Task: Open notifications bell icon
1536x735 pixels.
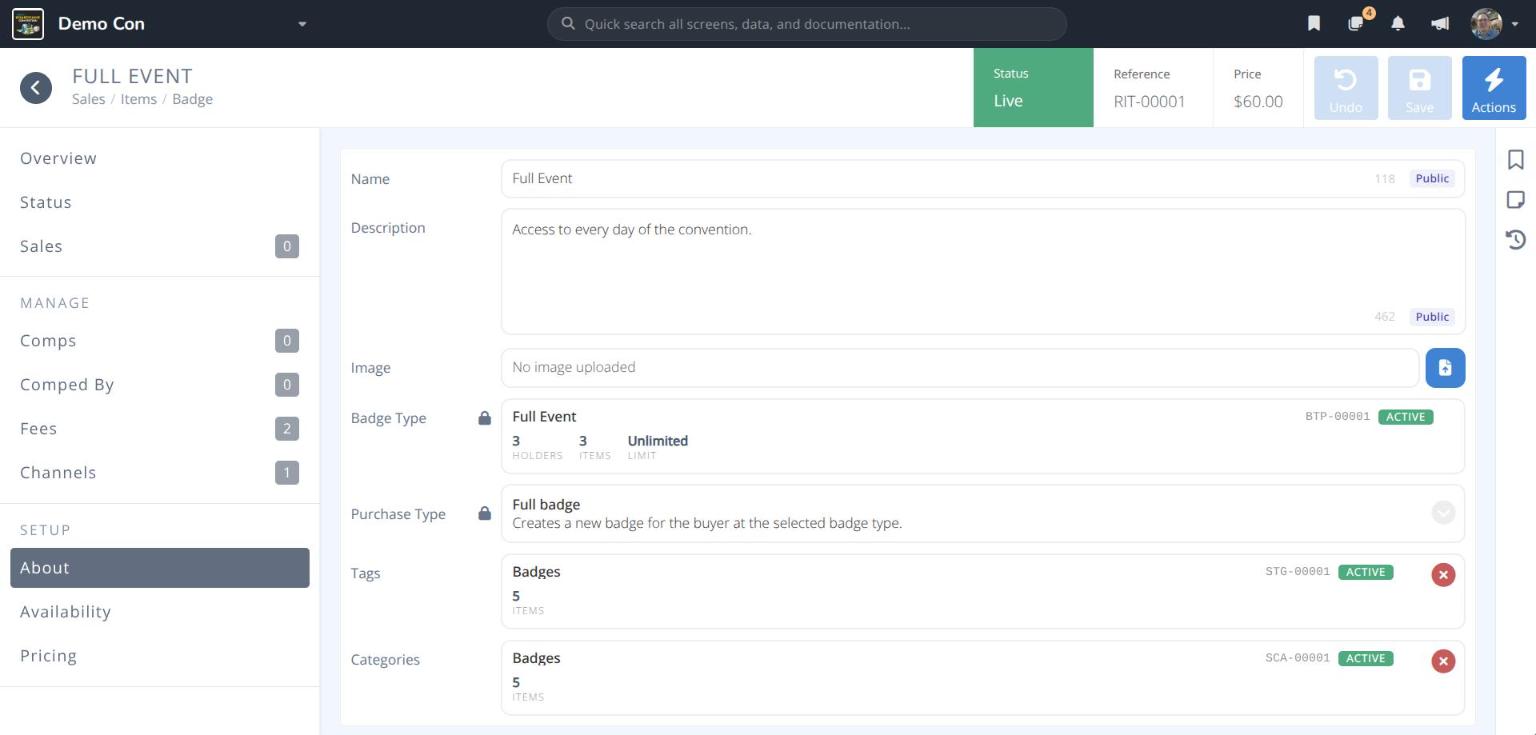Action: pyautogui.click(x=1398, y=24)
